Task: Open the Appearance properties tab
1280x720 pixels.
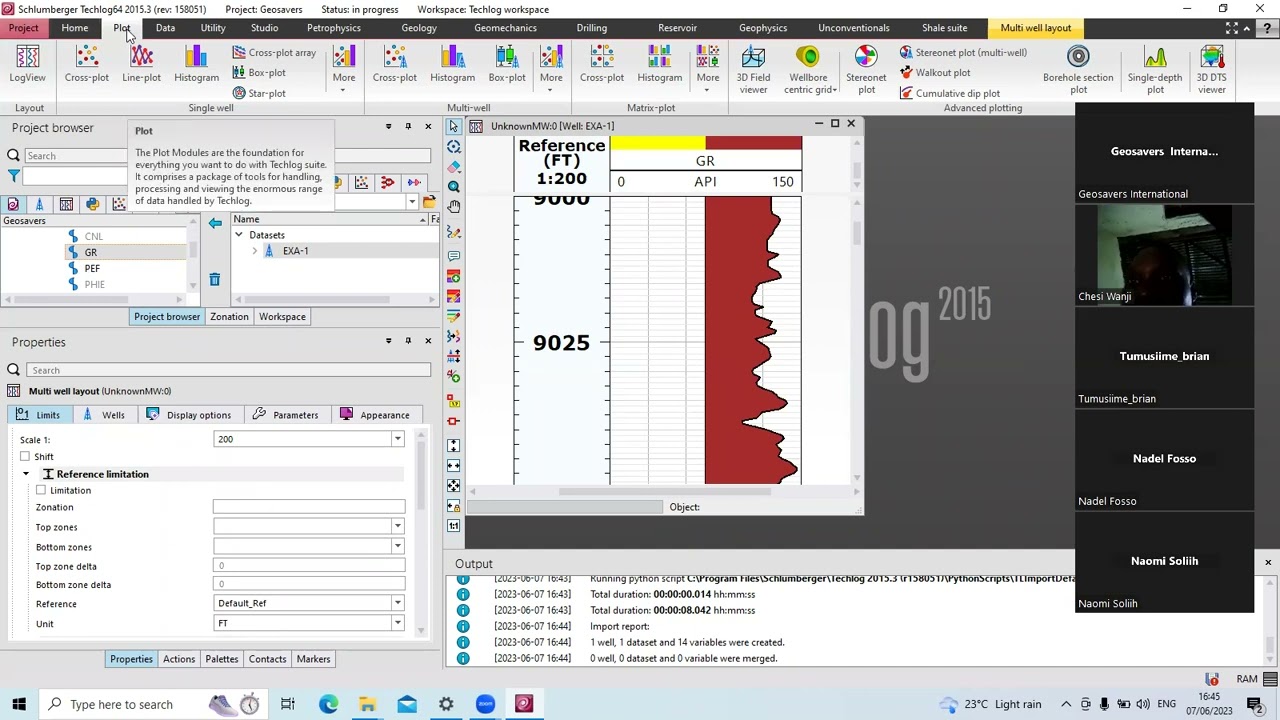Action: 375,415
